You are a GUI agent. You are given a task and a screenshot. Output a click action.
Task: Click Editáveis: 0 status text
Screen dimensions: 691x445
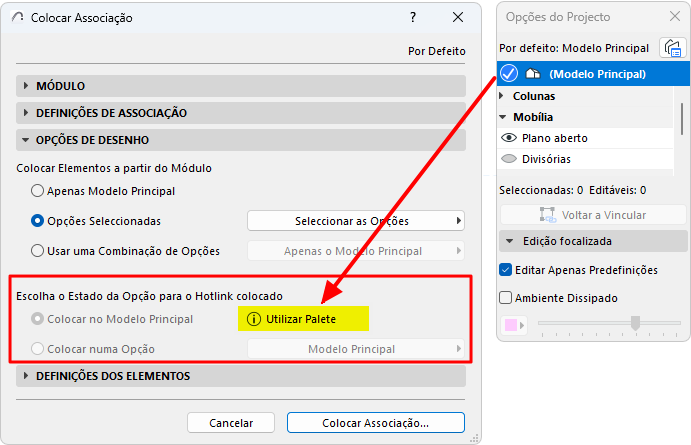coord(617,190)
